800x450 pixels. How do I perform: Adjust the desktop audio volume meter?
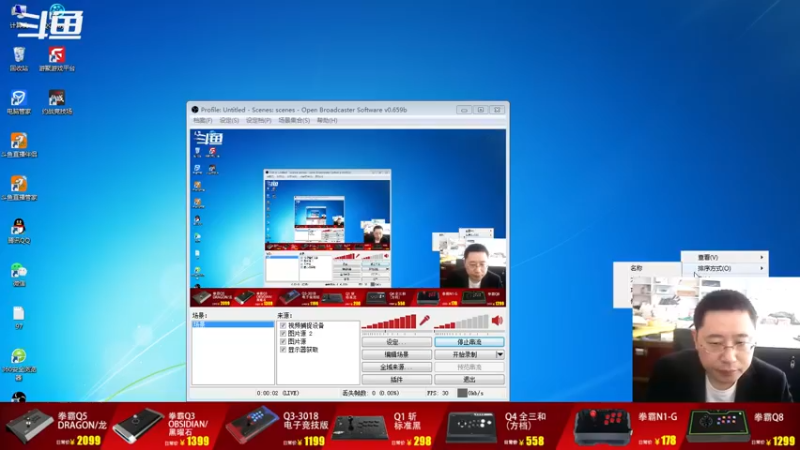click(462, 321)
